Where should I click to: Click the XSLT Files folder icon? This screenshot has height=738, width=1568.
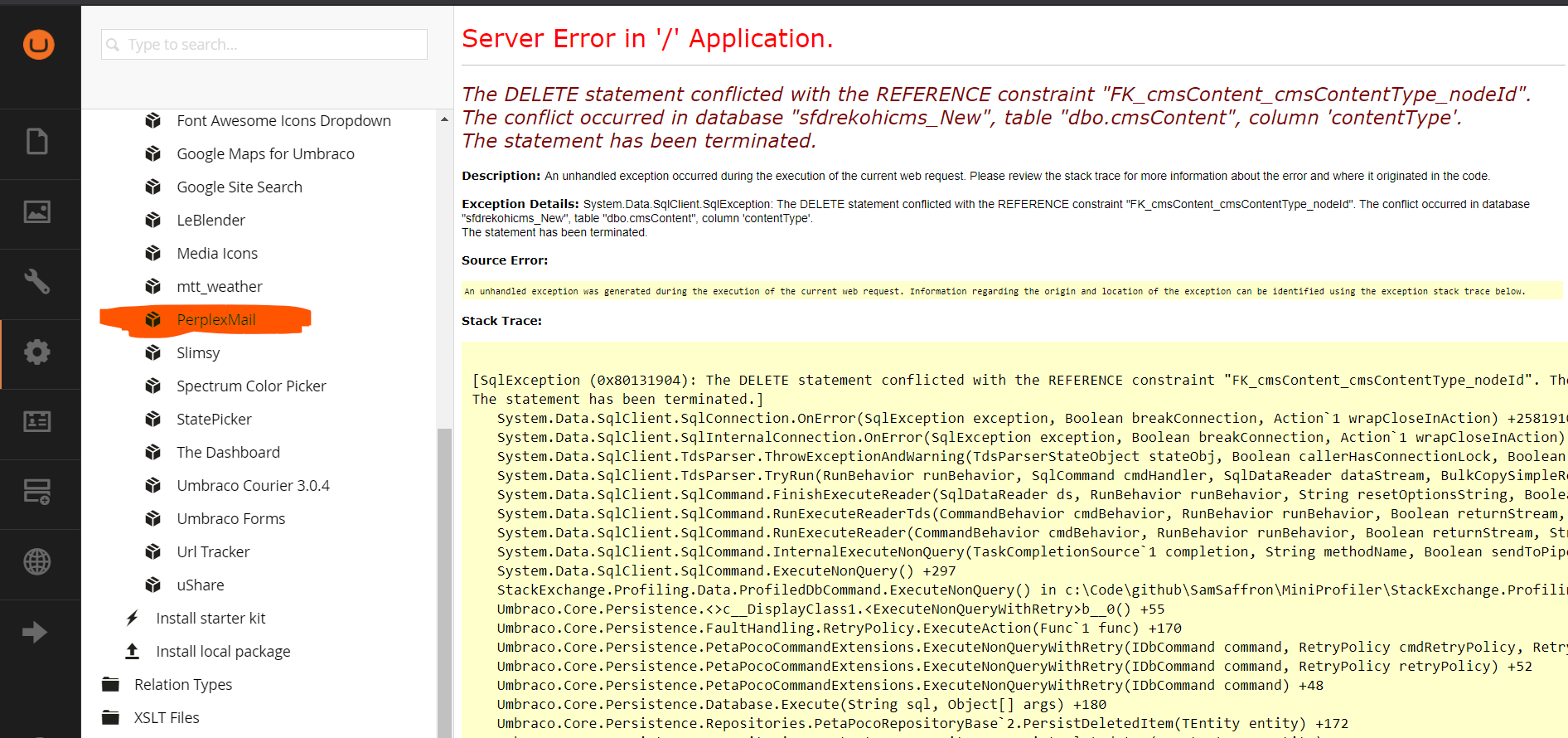110,717
